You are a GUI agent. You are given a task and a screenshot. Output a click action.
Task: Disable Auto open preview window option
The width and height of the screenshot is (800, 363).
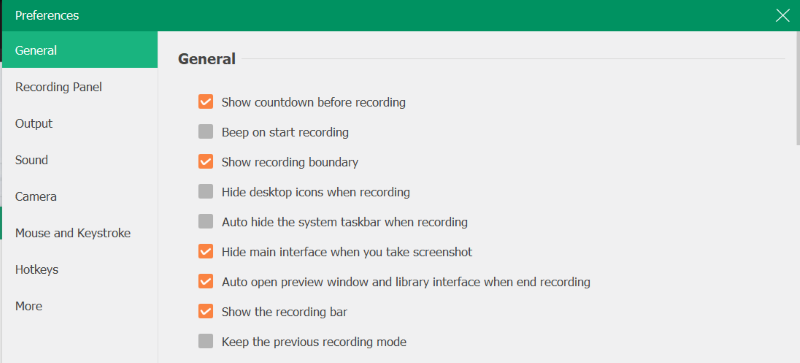click(x=206, y=281)
